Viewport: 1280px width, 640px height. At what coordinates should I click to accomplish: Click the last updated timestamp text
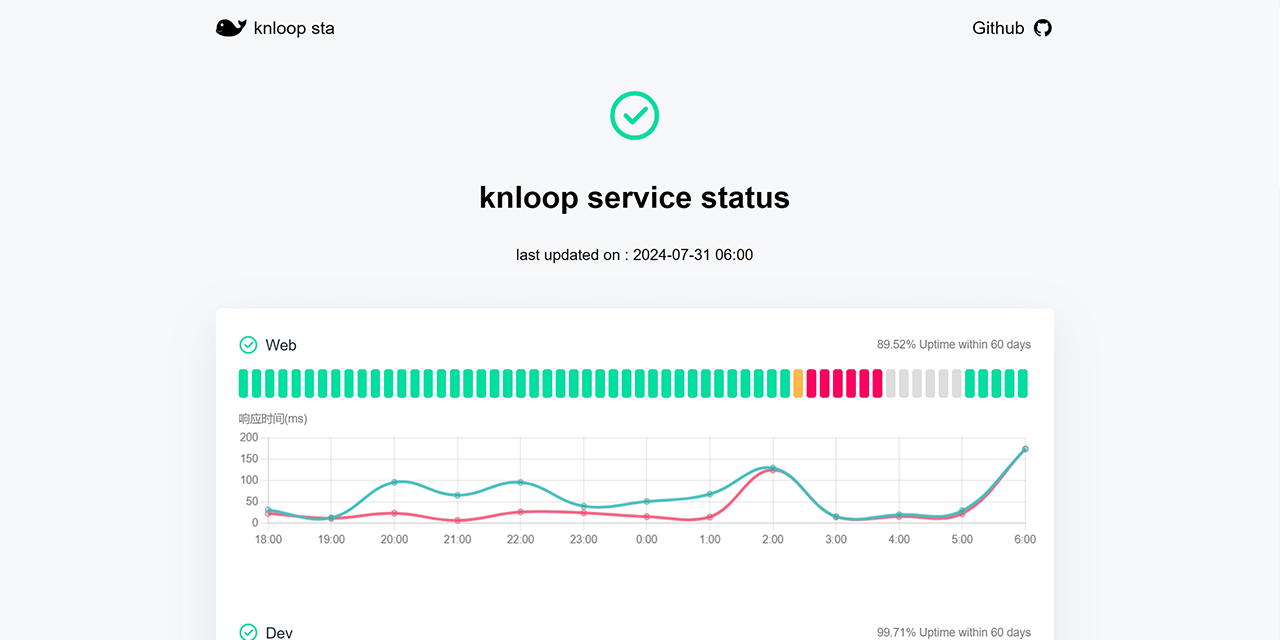coord(634,254)
